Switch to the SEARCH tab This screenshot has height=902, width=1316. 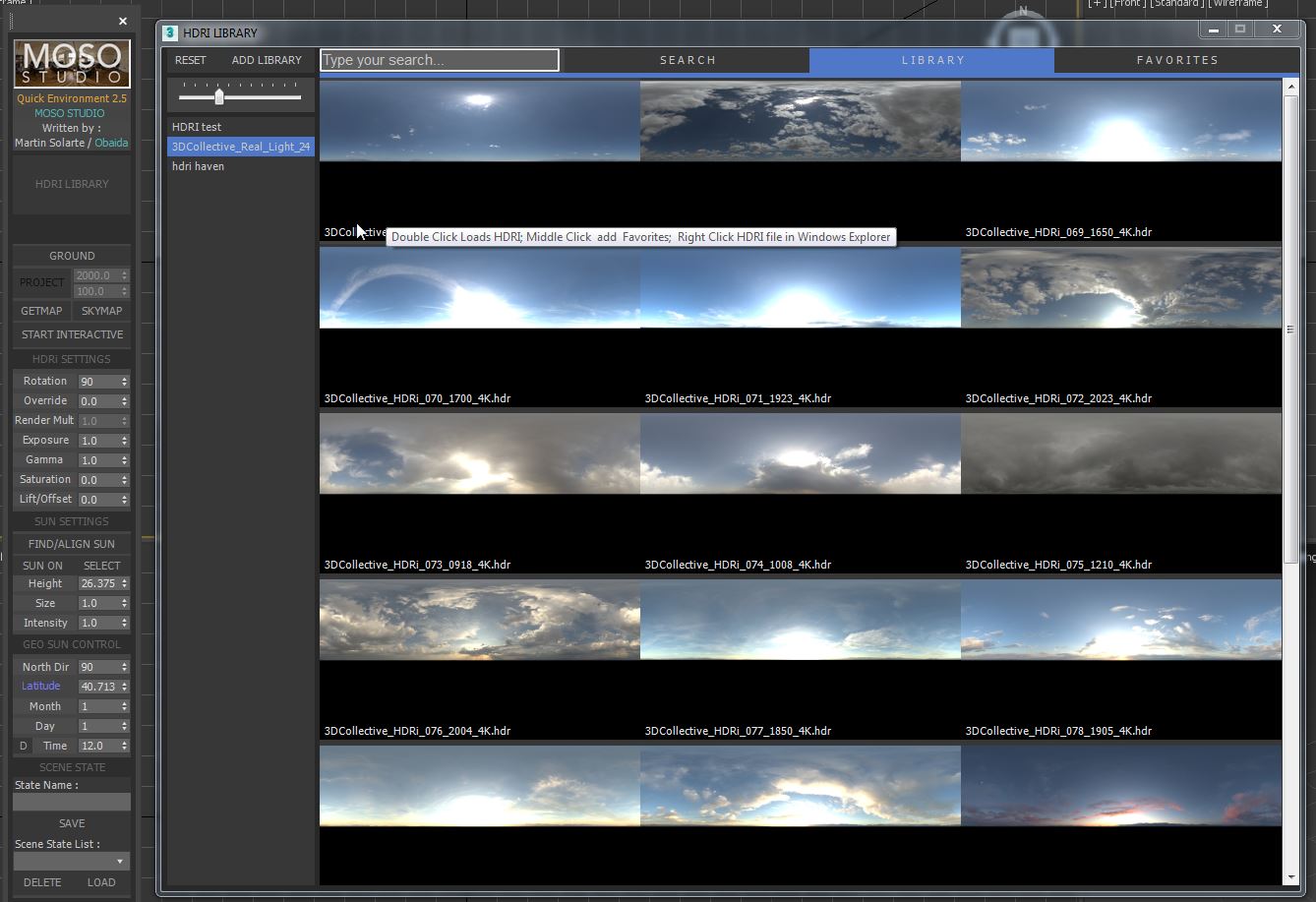[x=688, y=60]
